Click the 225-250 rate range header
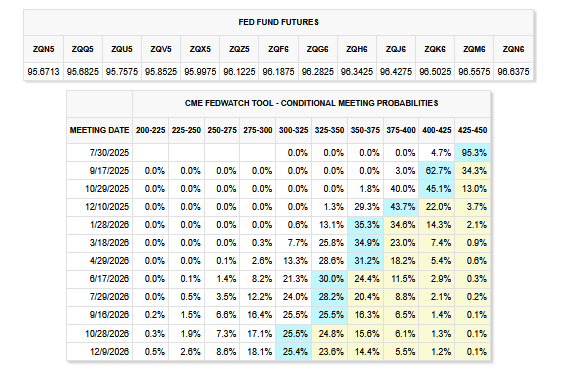This screenshot has height=385, width=561. pos(186,130)
